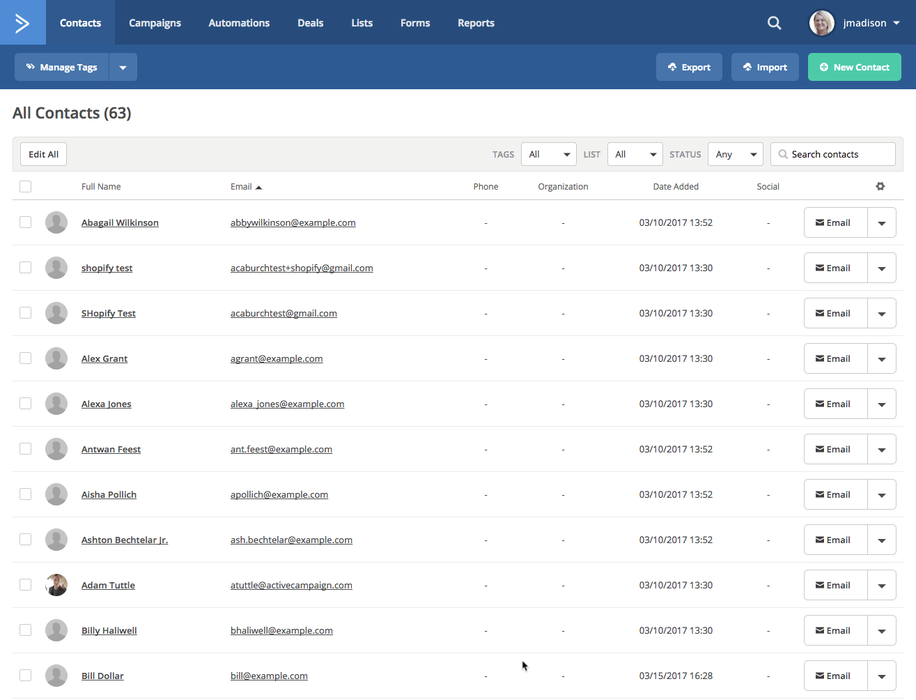Open the Reports tab

(476, 23)
